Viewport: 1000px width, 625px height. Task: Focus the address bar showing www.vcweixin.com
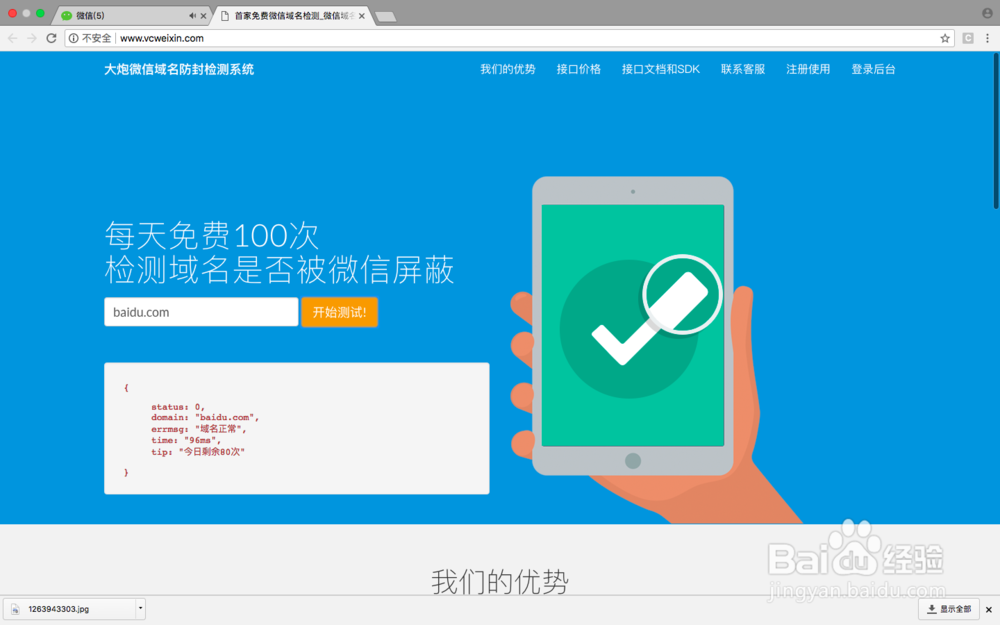tap(510, 38)
